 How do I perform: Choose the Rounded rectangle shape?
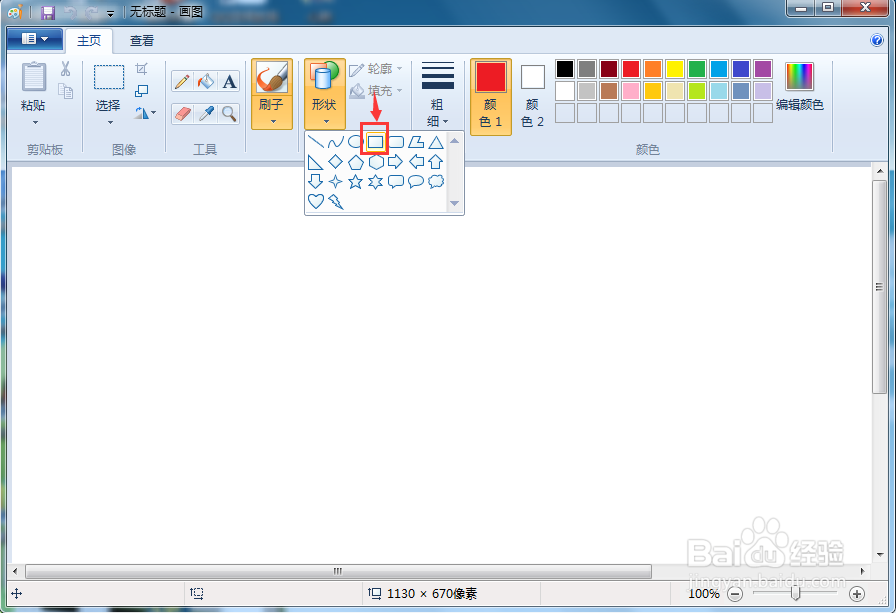tap(397, 142)
